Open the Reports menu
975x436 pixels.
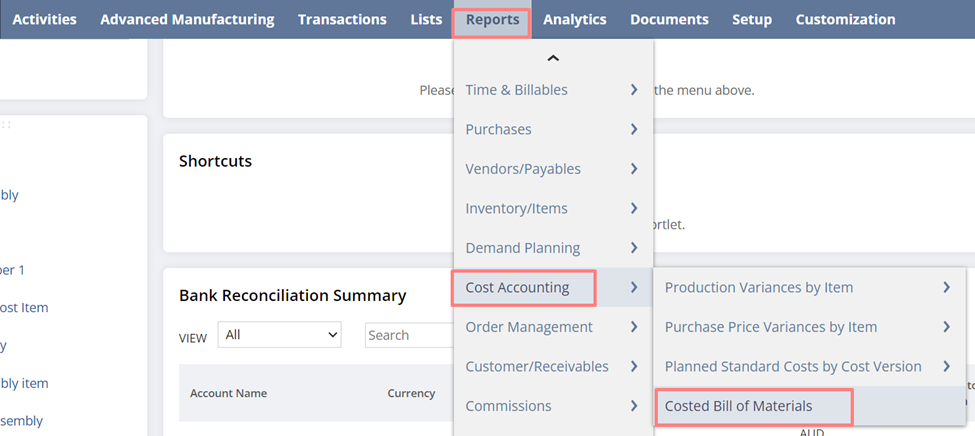(x=492, y=19)
